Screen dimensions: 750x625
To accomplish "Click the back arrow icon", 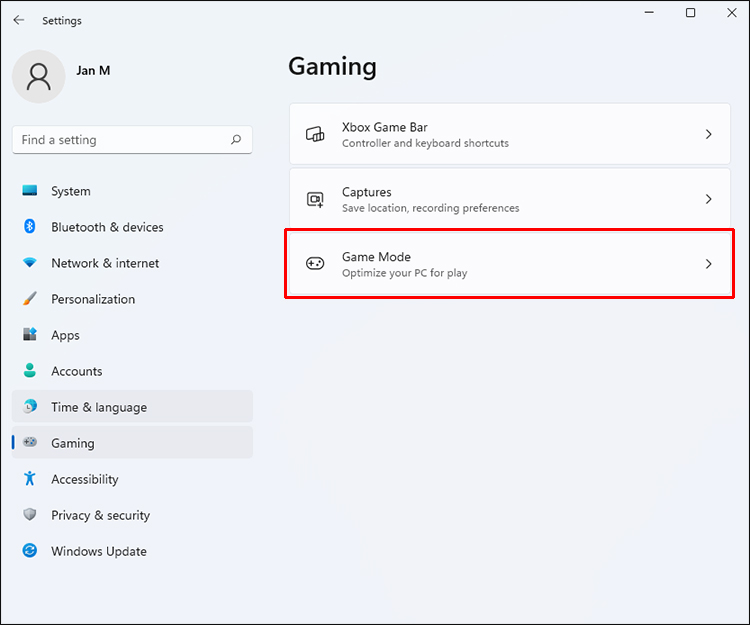I will pyautogui.click(x=19, y=20).
